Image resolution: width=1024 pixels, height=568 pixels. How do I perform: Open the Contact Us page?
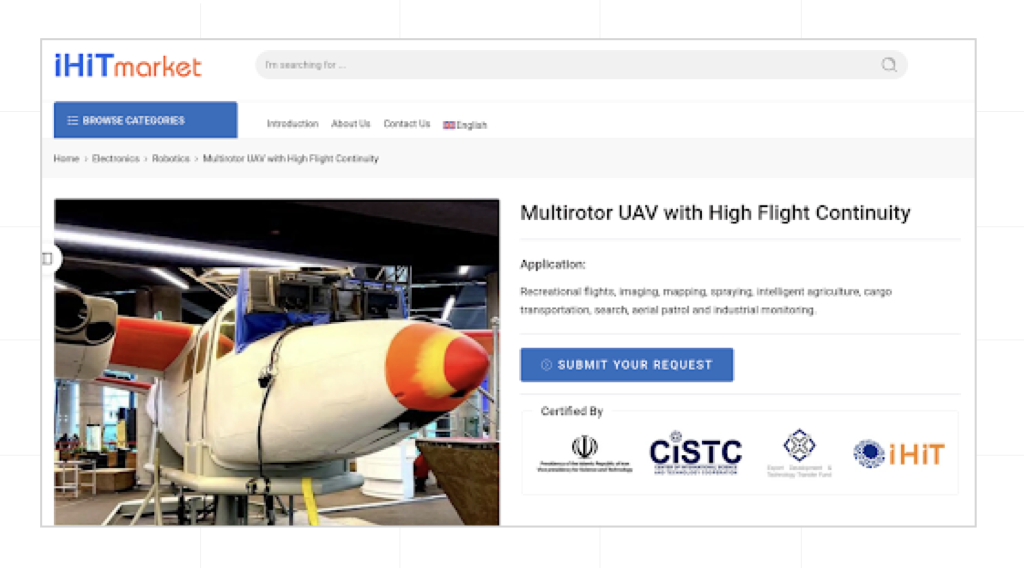407,124
